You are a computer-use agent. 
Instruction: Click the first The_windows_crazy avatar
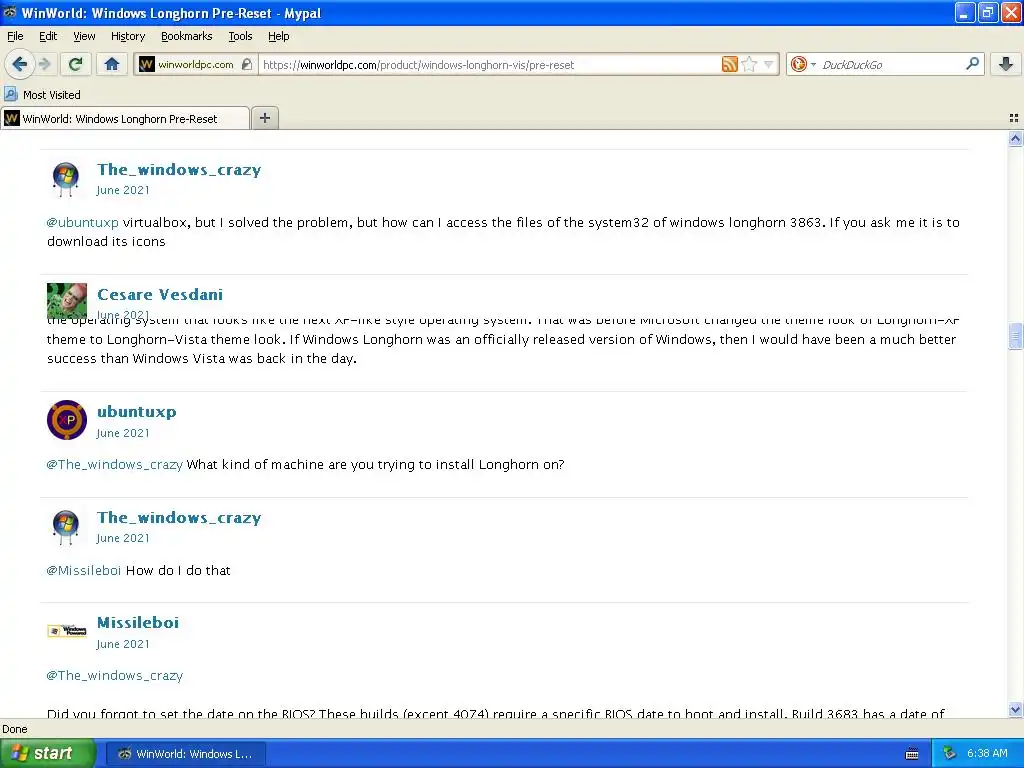(66, 179)
